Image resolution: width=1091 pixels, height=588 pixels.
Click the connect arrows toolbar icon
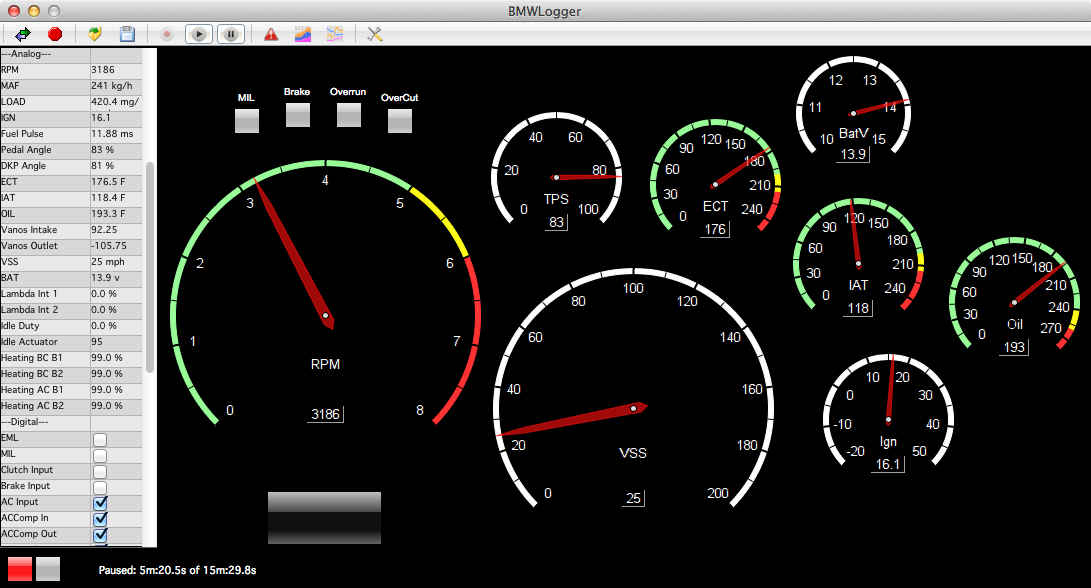pos(23,34)
